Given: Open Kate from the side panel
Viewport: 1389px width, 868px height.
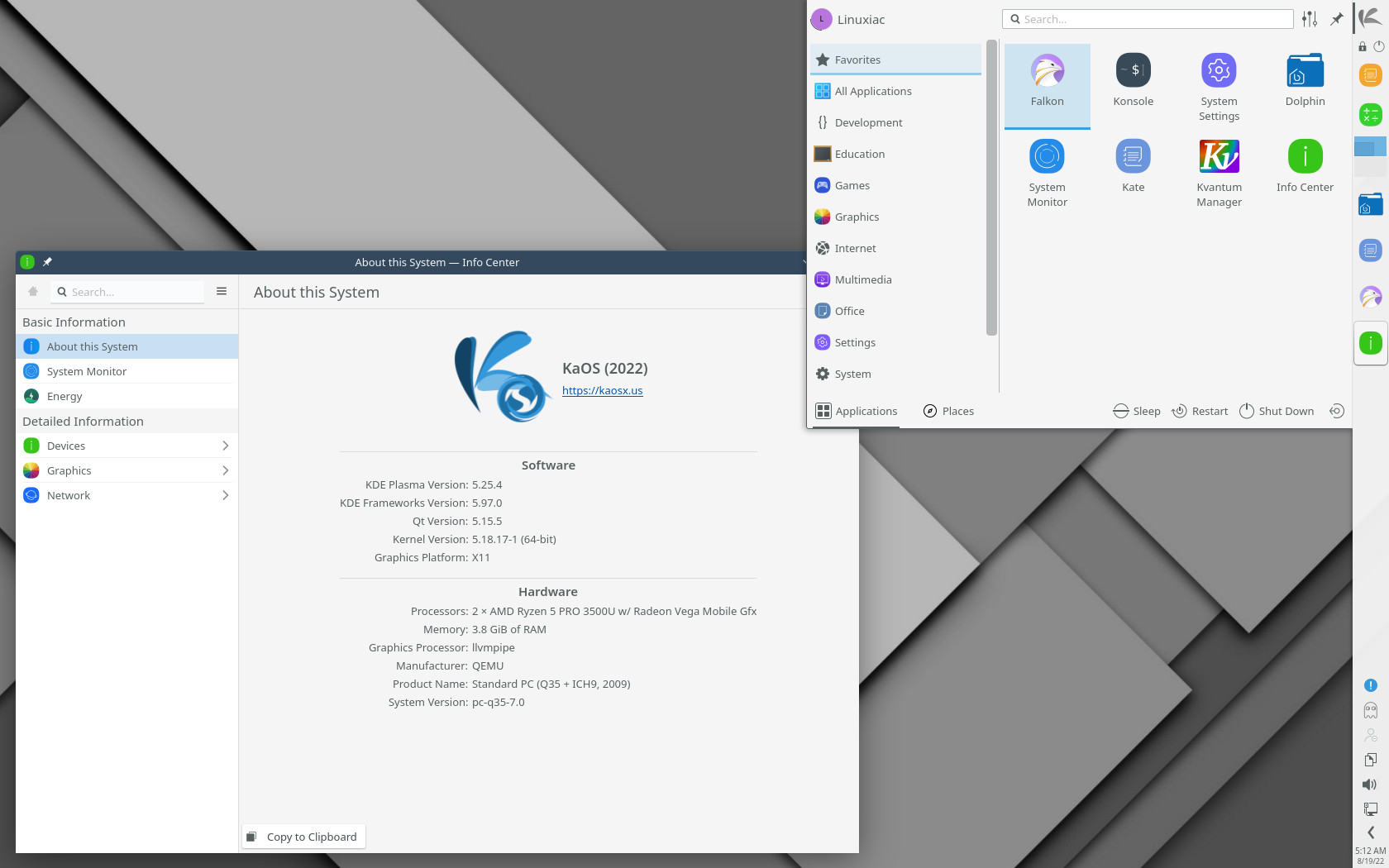Looking at the screenshot, I should coord(1370,250).
